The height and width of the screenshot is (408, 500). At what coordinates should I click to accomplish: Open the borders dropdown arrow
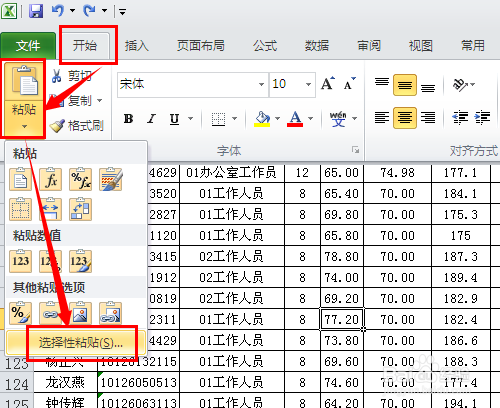(235, 118)
